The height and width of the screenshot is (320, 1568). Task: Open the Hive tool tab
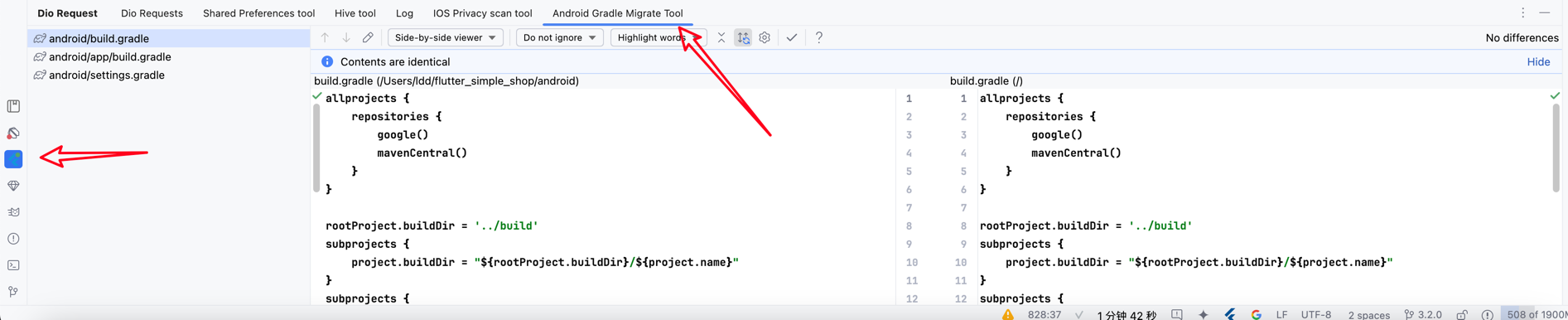pyautogui.click(x=355, y=13)
